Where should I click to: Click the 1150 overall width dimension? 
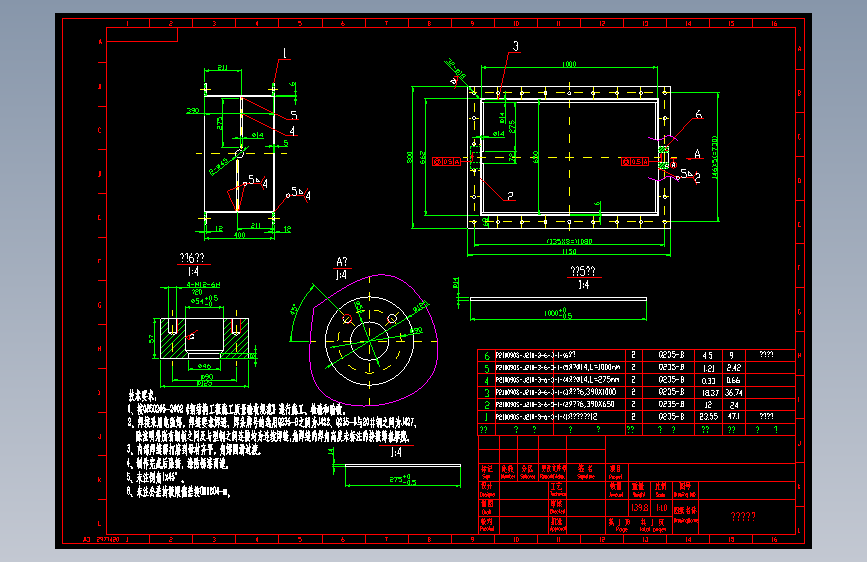click(x=569, y=252)
